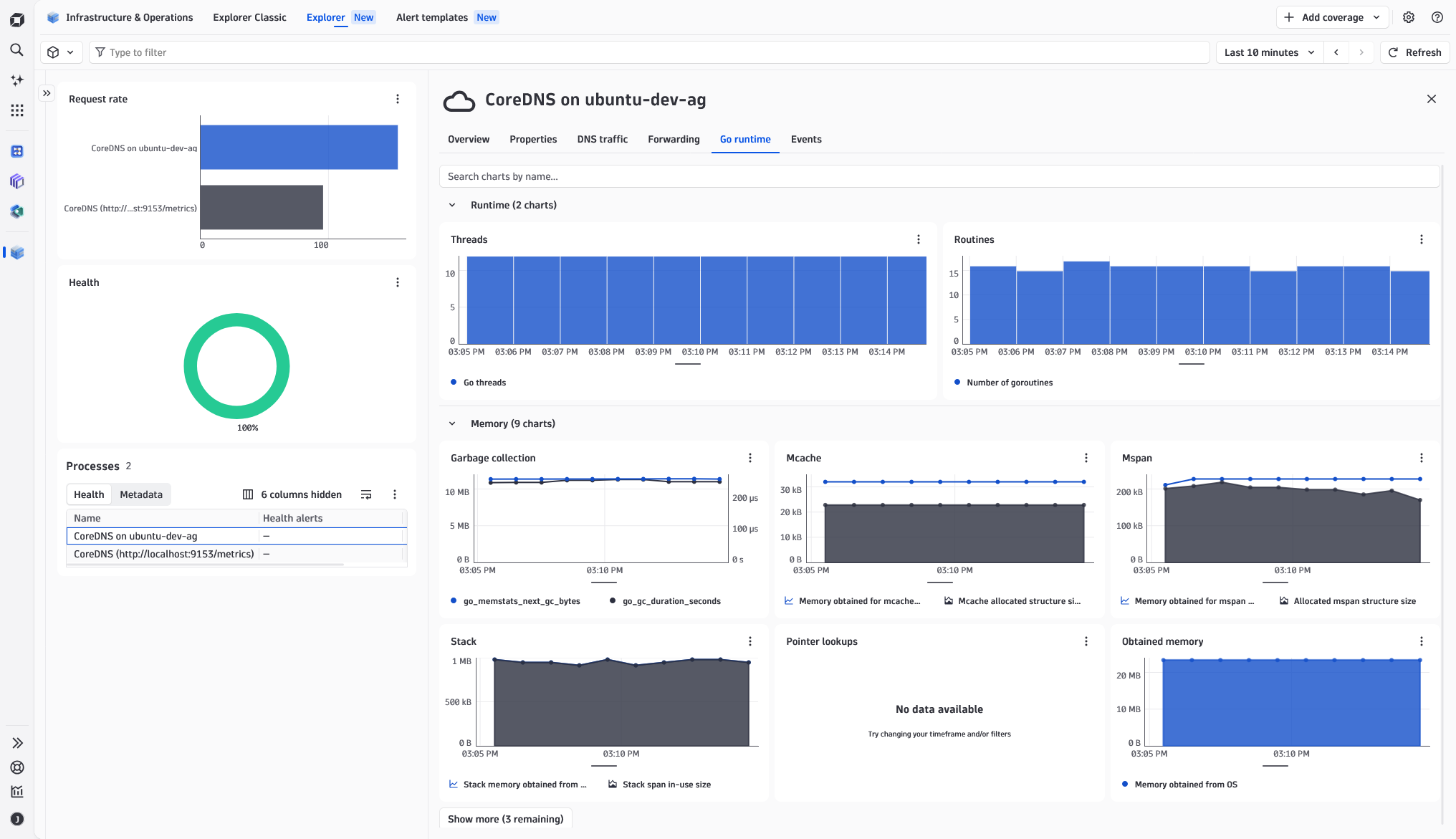Click the Refresh button
Image resolution: width=1456 pixels, height=839 pixels.
1415,52
